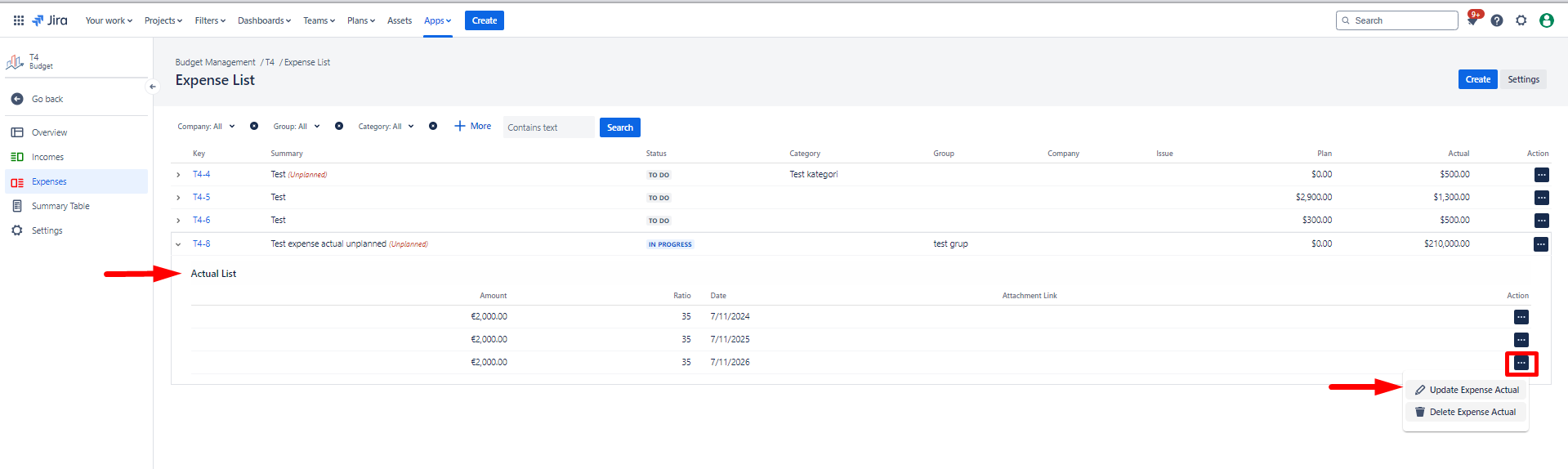Open the T4-4 issue link
This screenshot has height=469, width=1568.
(201, 174)
